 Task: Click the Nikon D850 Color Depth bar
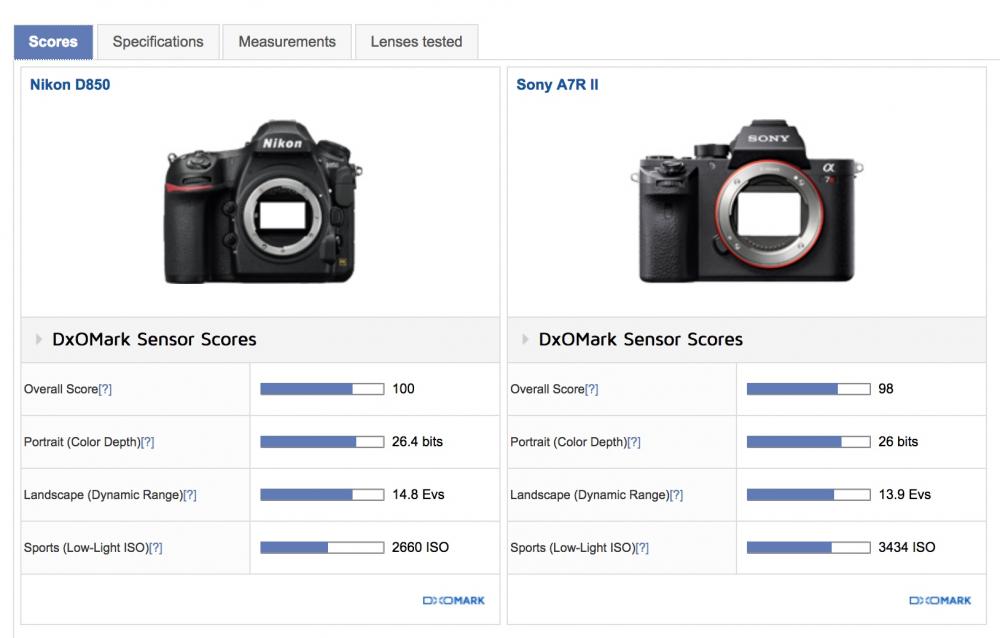[322, 442]
